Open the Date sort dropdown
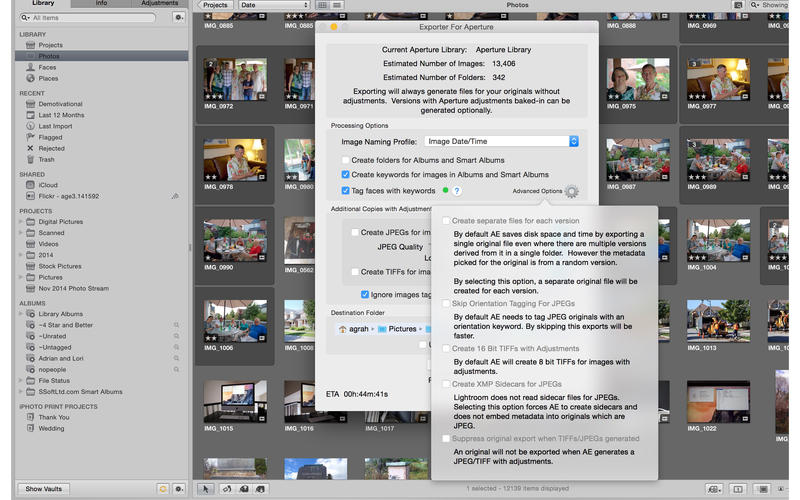800x500 pixels. click(274, 5)
